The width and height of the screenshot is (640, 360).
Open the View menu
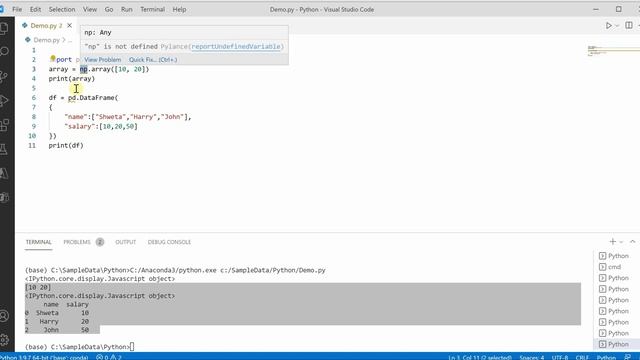[x=90, y=9]
